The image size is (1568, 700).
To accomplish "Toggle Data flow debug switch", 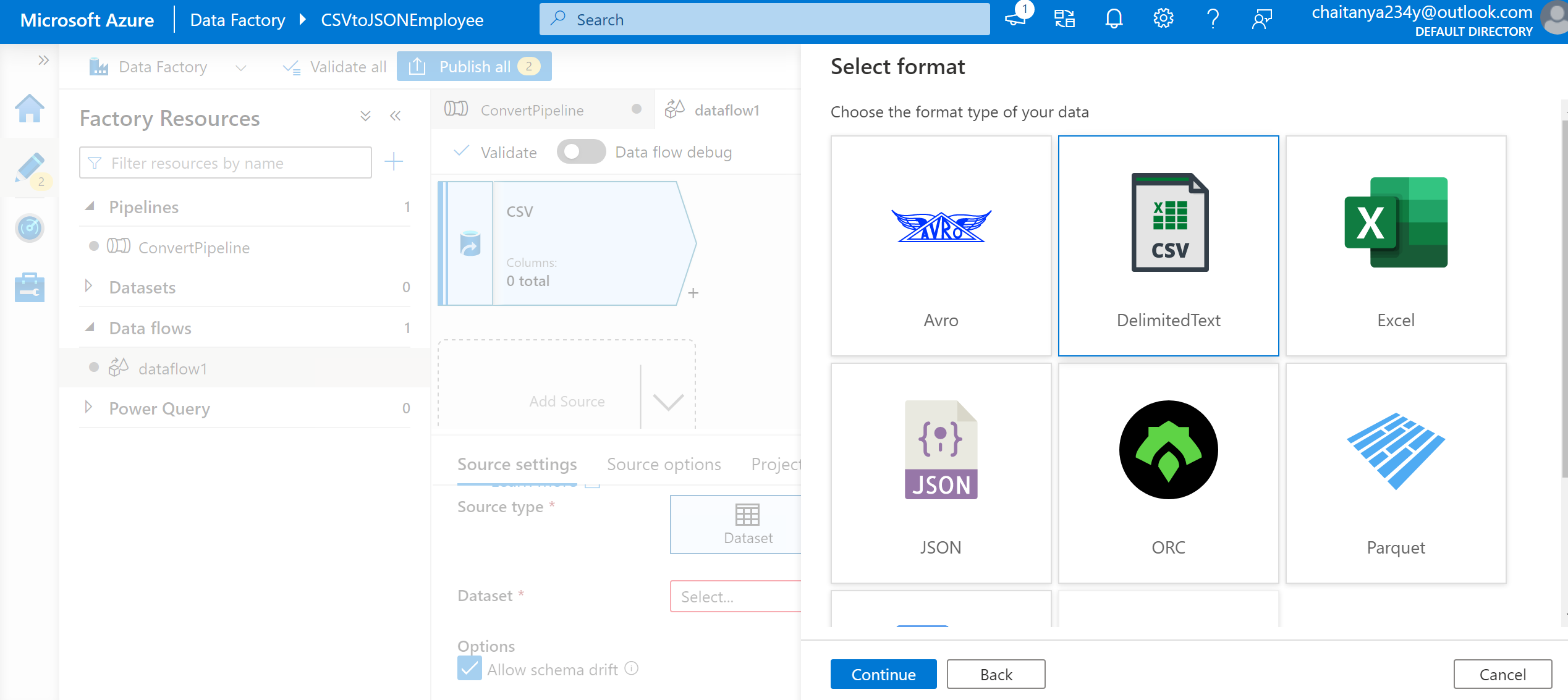I will click(x=580, y=151).
